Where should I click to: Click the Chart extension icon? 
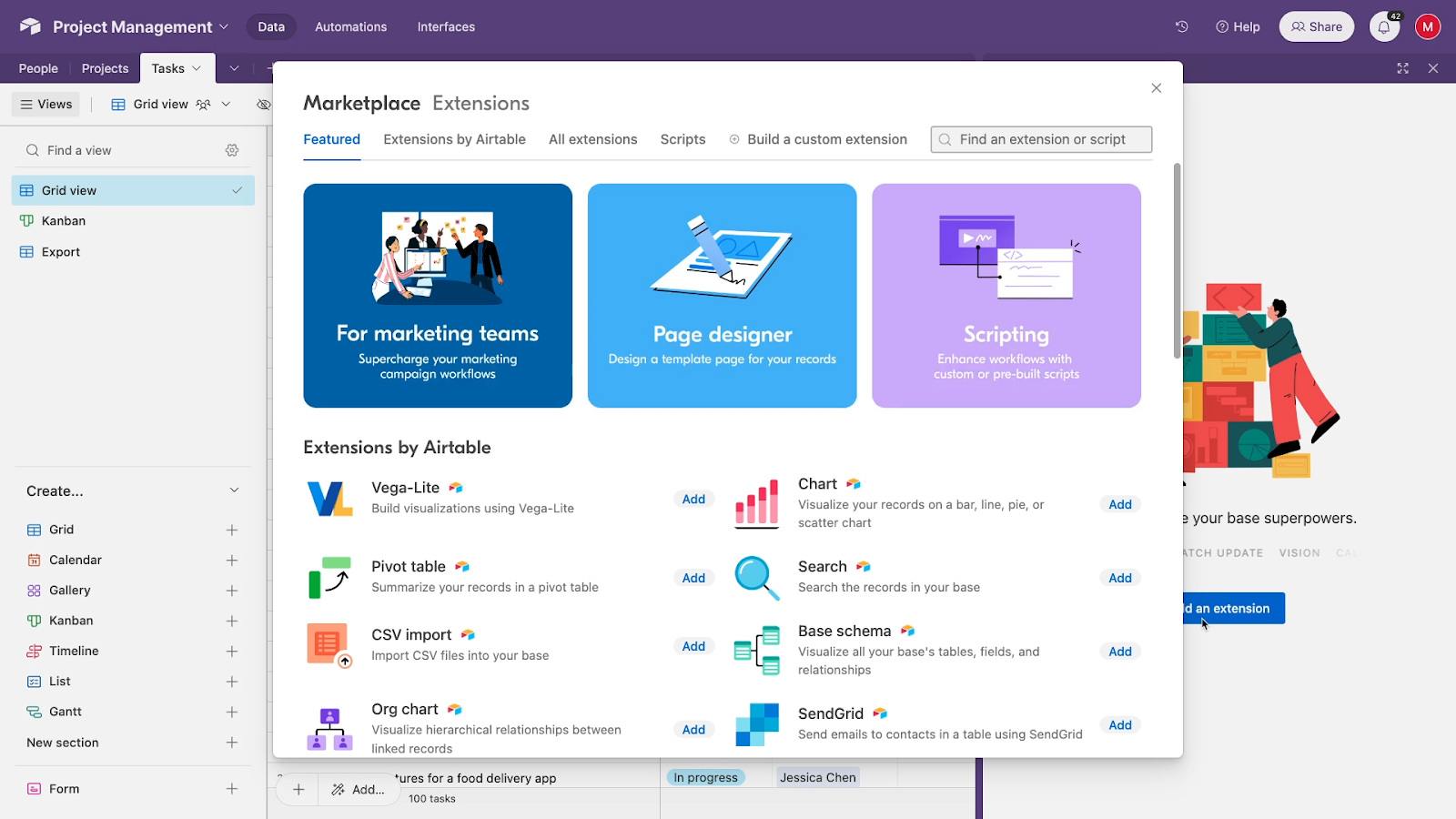pos(756,503)
